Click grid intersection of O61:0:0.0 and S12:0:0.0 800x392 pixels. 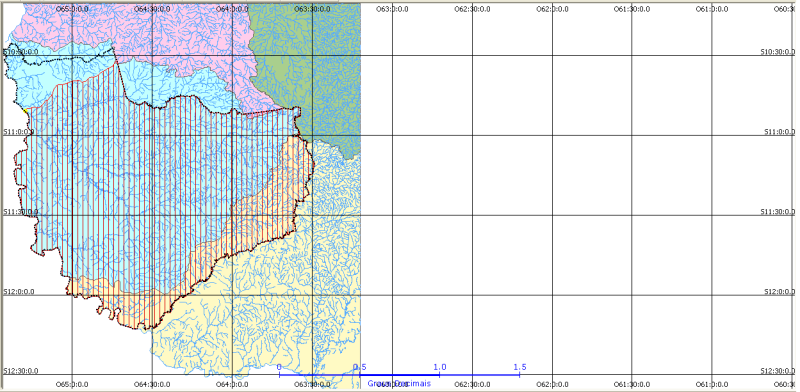pyautogui.click(x=712, y=295)
